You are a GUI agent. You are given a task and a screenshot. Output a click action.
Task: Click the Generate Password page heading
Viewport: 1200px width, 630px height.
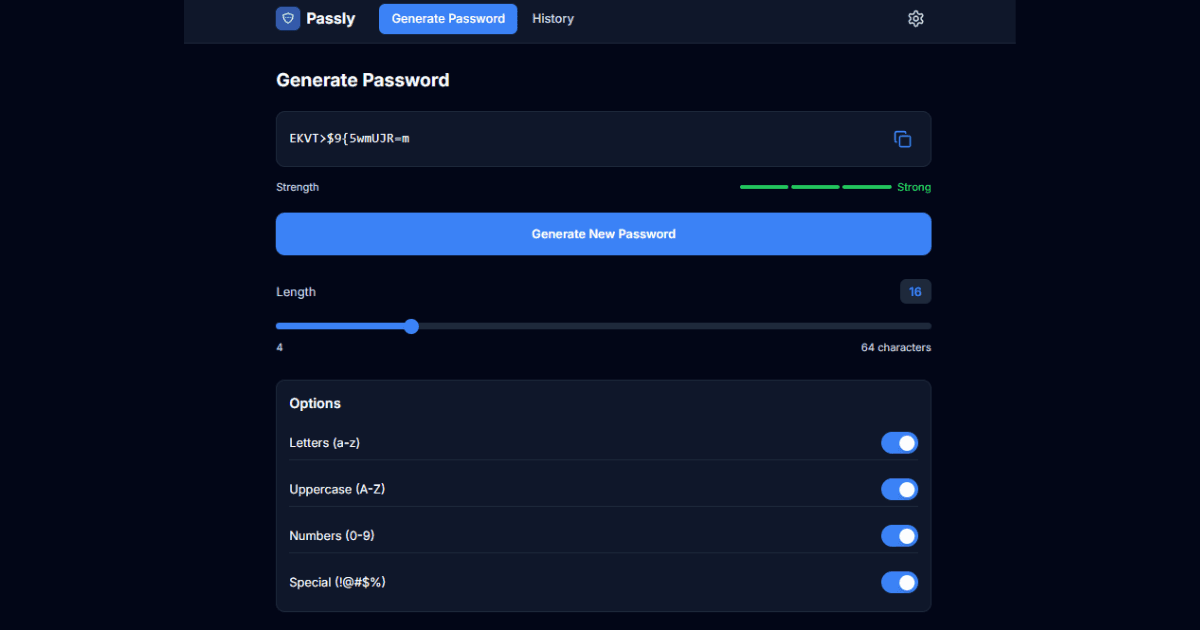(x=362, y=80)
